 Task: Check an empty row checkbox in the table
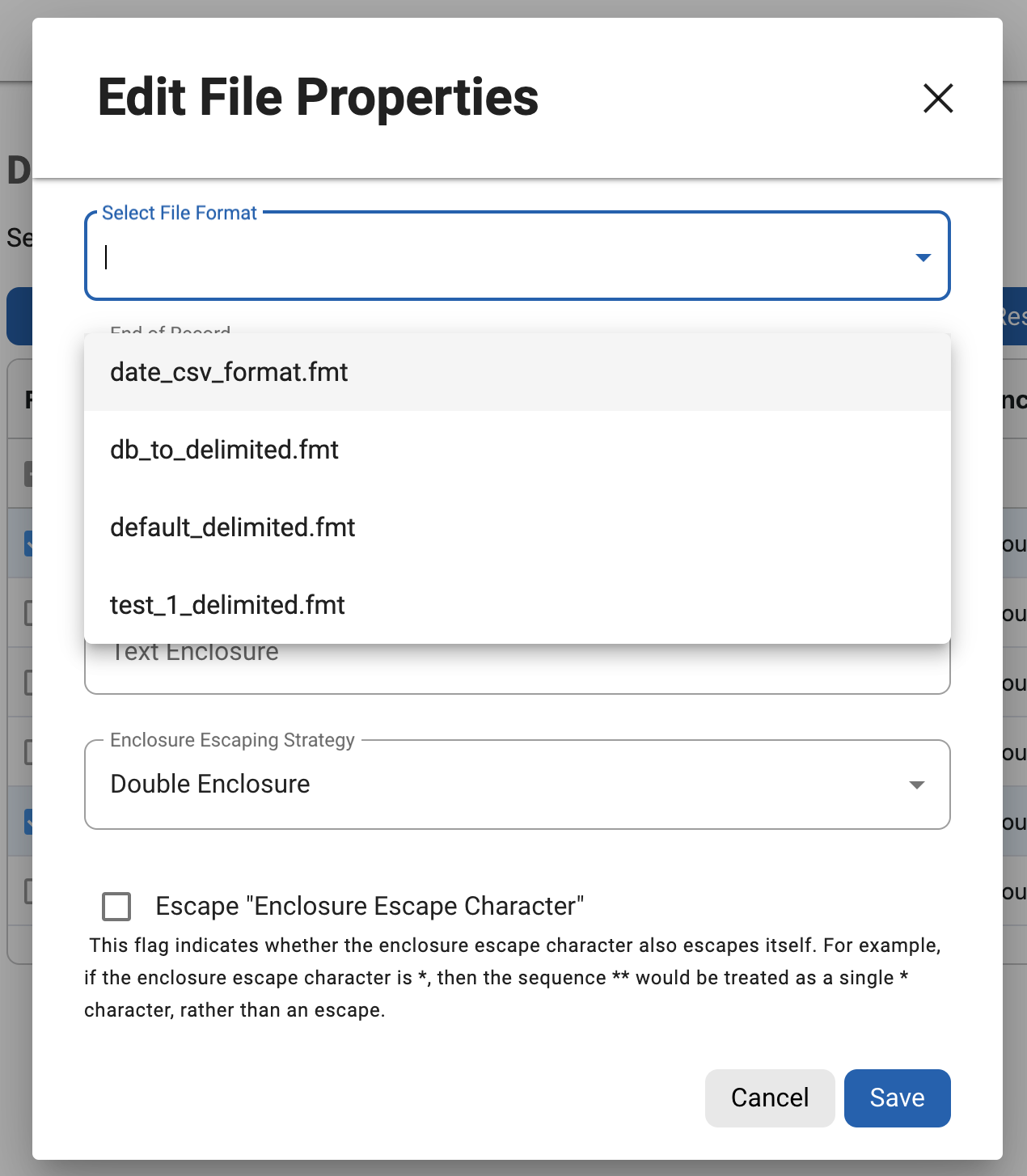[x=30, y=612]
